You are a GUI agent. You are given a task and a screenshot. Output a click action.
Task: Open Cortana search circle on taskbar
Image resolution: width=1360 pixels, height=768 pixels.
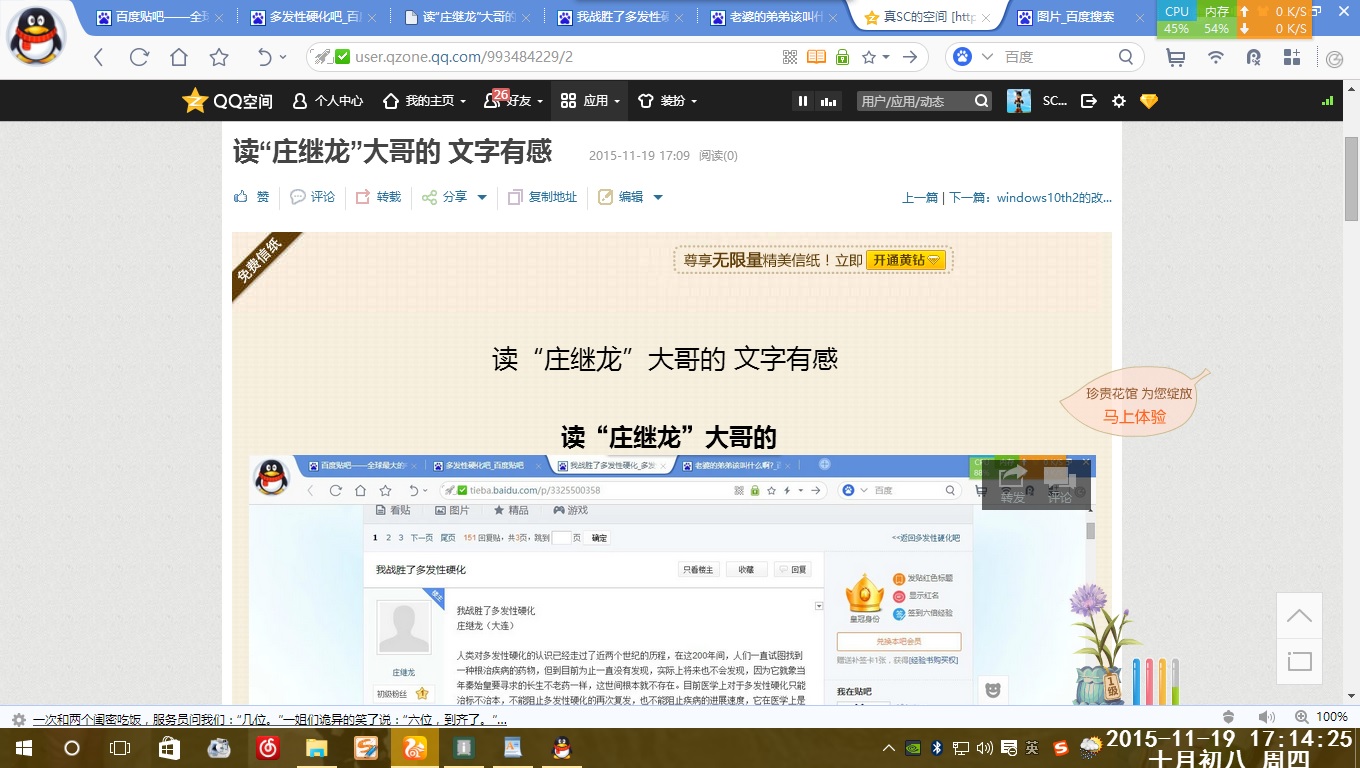(72, 748)
